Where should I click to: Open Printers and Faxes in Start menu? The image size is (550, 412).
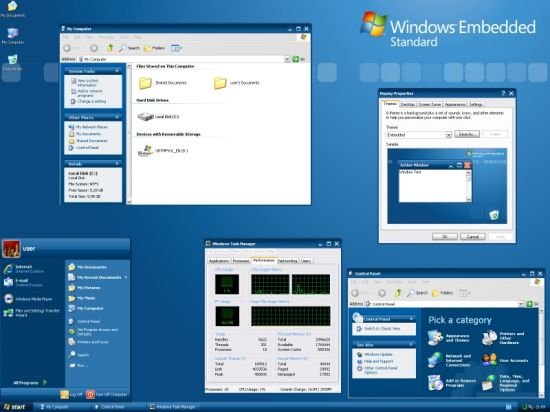pos(88,342)
